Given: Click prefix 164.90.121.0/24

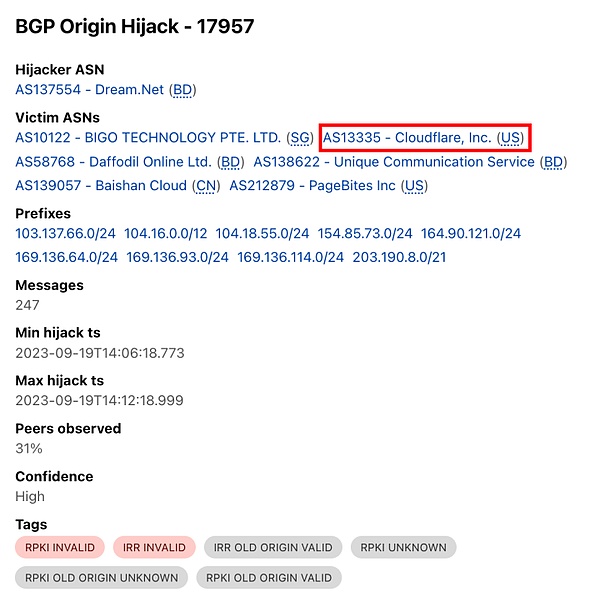Looking at the screenshot, I should (x=471, y=233).
